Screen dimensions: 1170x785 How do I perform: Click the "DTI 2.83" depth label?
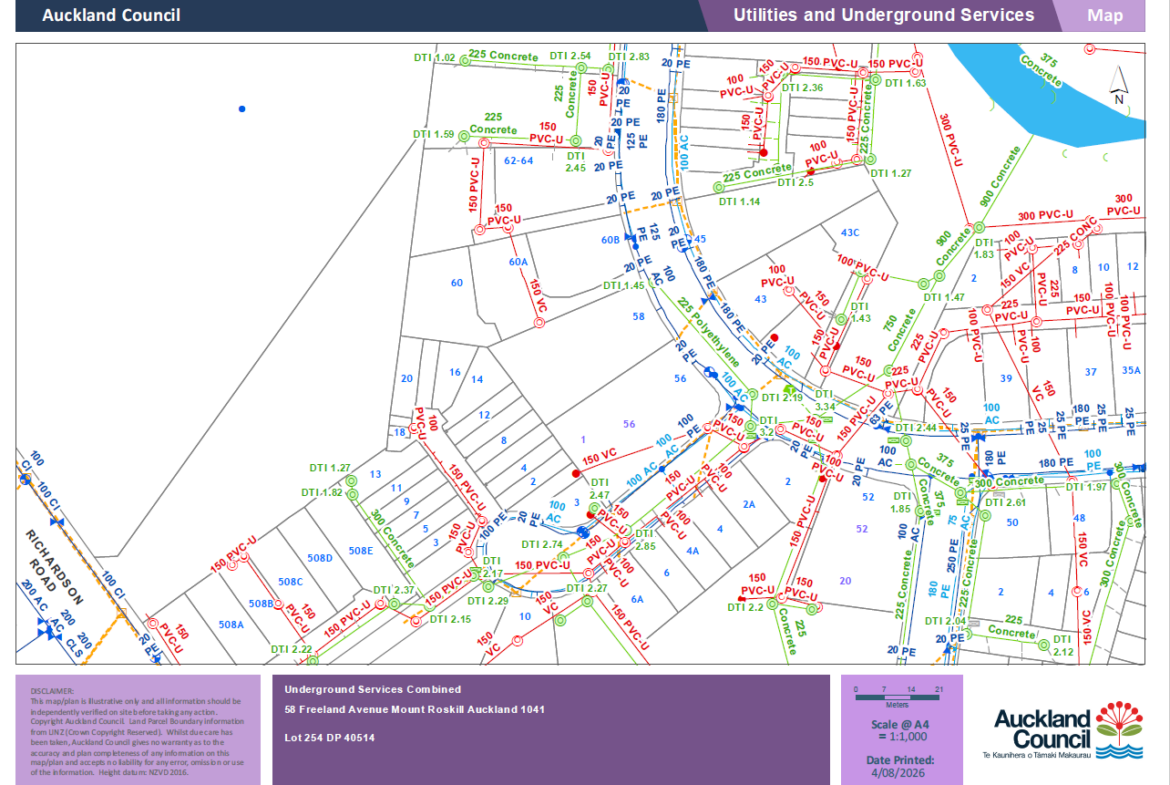(x=628, y=57)
